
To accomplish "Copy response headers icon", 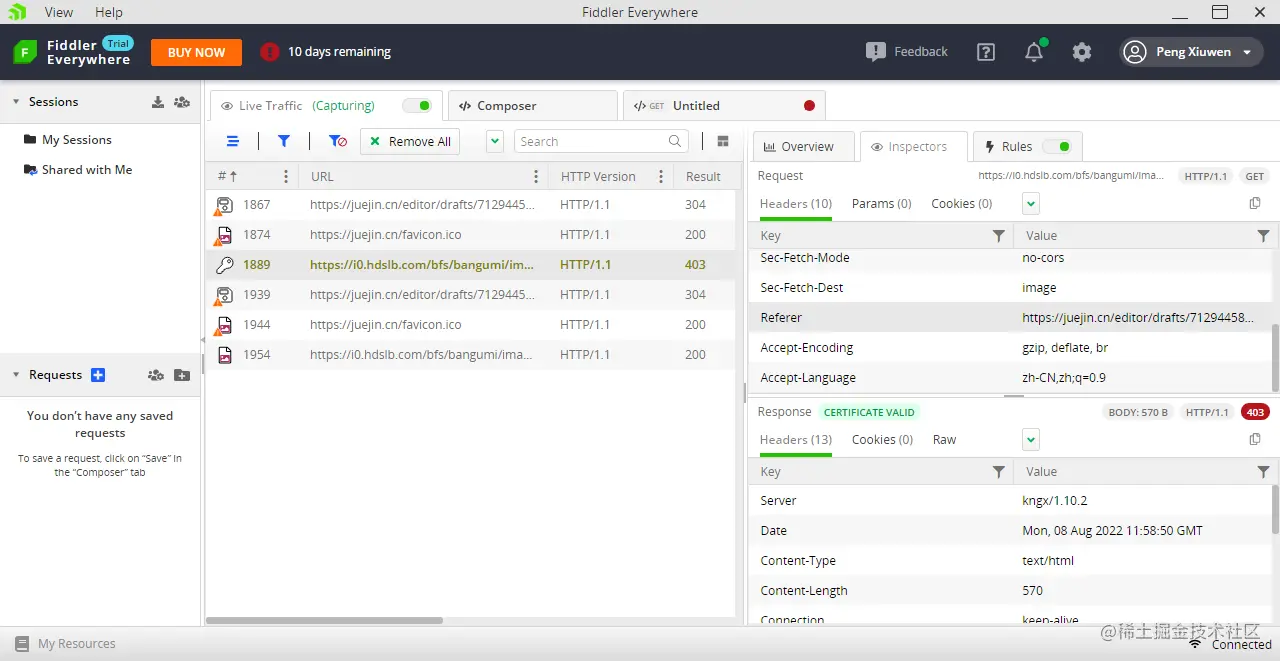I will 1255,439.
